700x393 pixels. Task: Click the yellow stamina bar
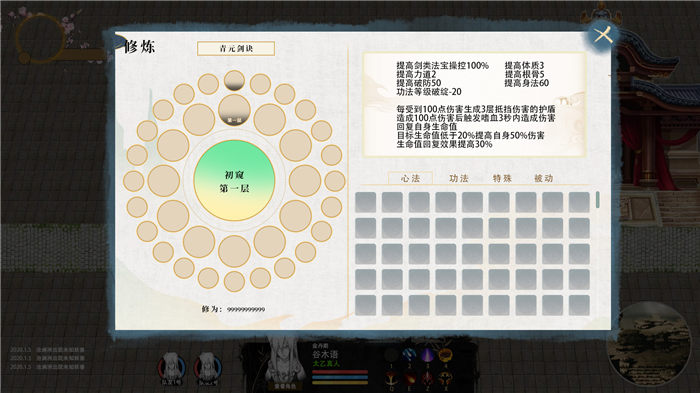(340, 382)
